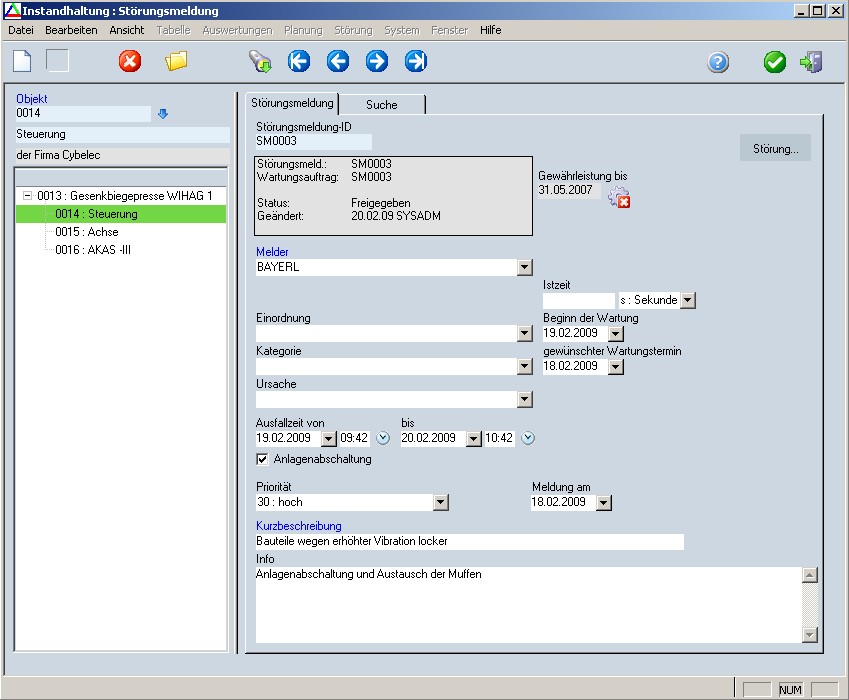
Task: Toggle the Anlagenabschaltung checkbox
Action: point(263,460)
